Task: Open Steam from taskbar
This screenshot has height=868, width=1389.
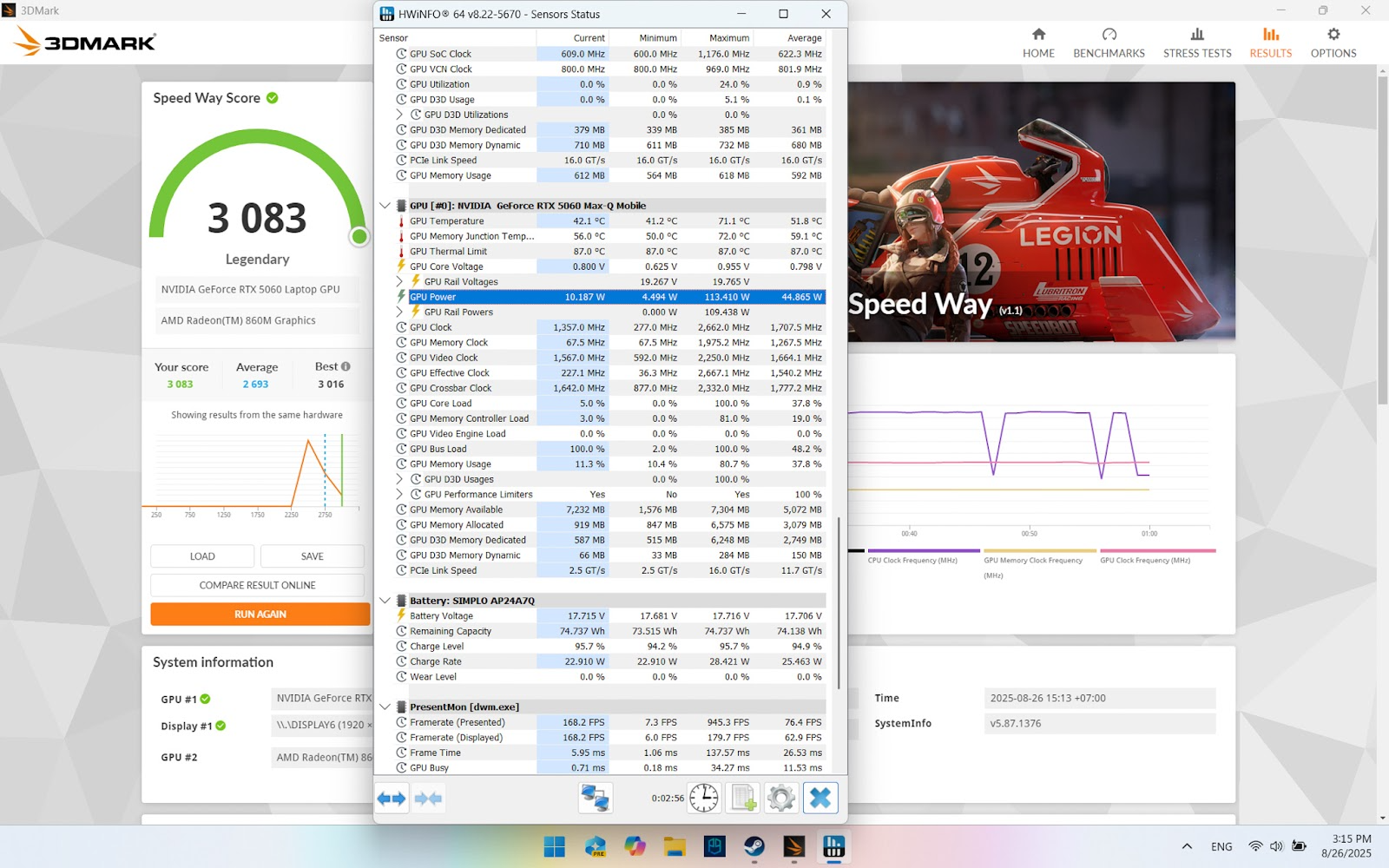Action: (x=754, y=846)
